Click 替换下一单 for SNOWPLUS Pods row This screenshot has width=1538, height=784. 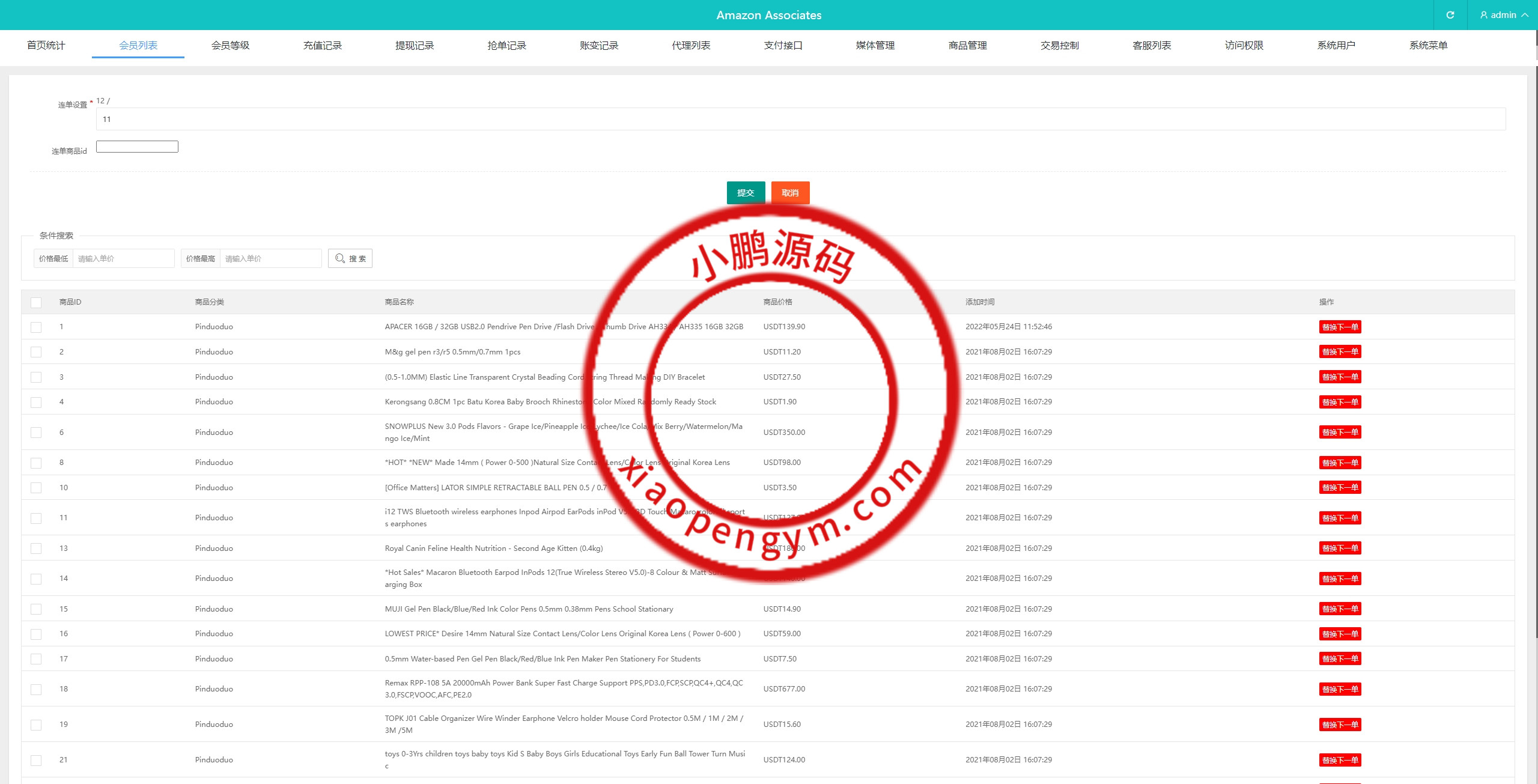(1340, 432)
